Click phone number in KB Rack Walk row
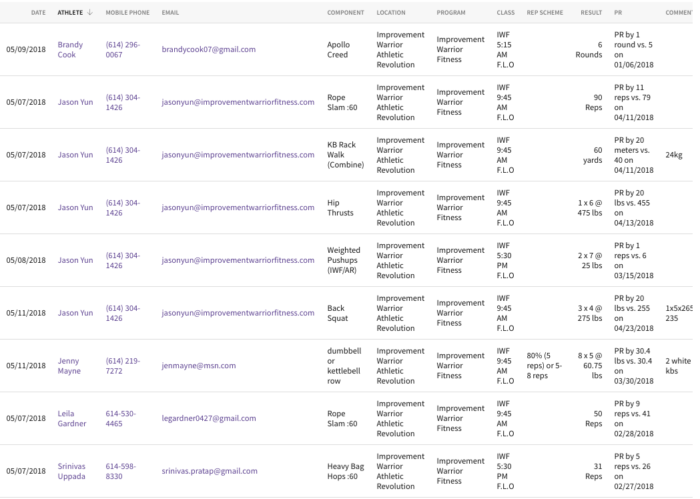This screenshot has height=499, width=700. tap(123, 155)
